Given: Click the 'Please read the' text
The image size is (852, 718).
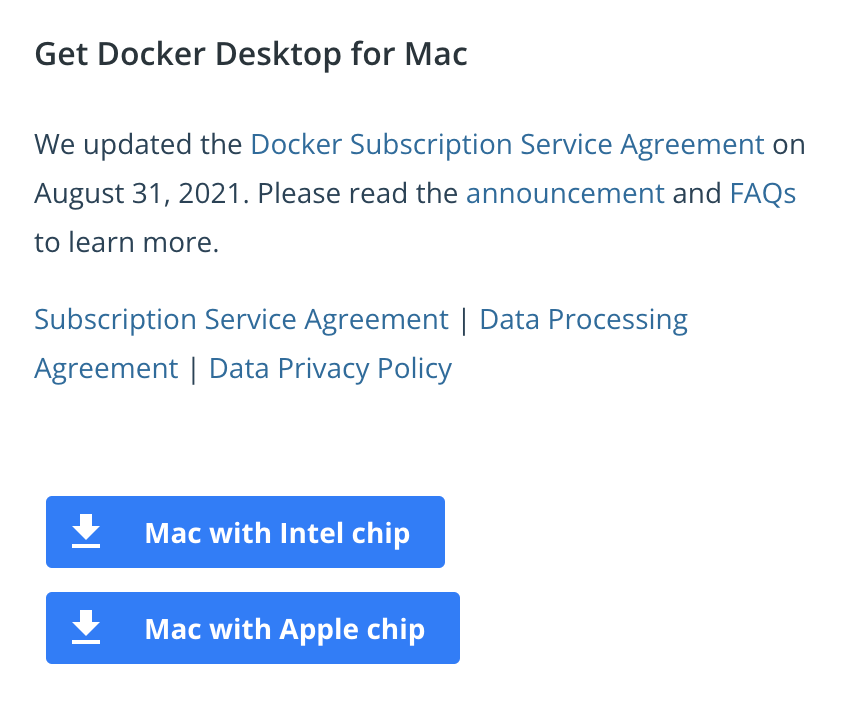Looking at the screenshot, I should (358, 193).
